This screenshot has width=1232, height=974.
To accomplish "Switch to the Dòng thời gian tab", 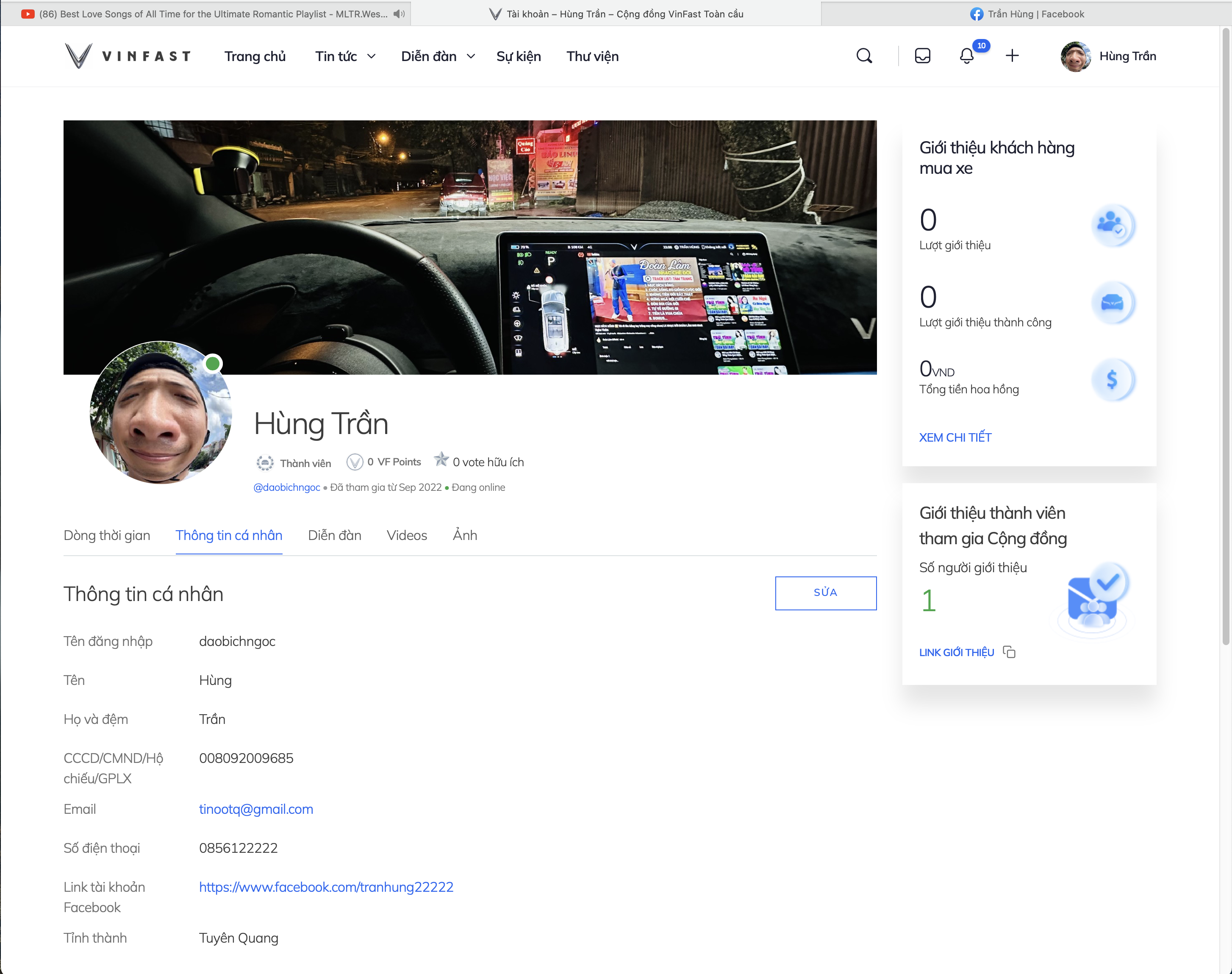I will (107, 535).
